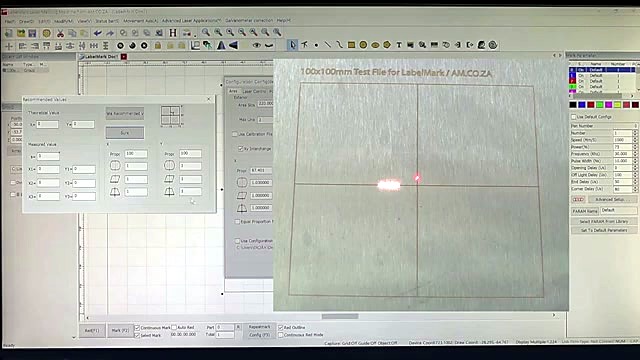Click the Sure button in Recommended Values
Screen dimensions: 640x360
point(125,133)
